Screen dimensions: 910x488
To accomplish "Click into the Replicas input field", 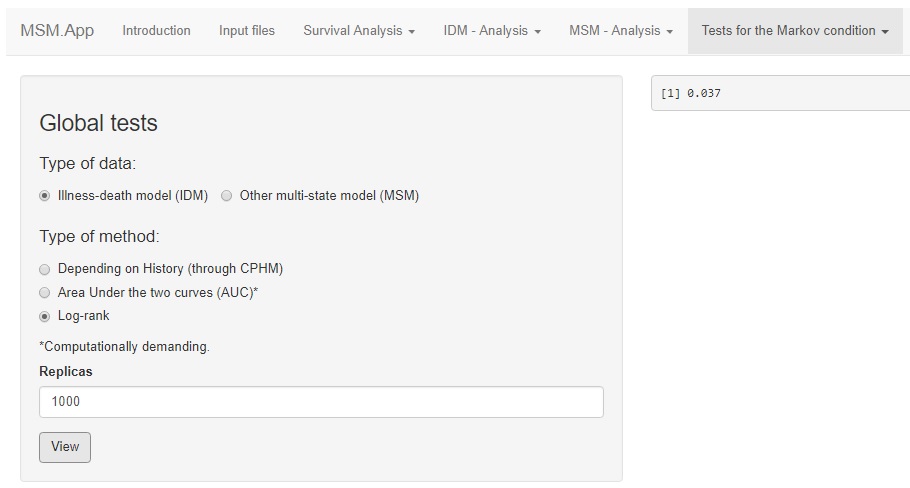I will tap(321, 402).
